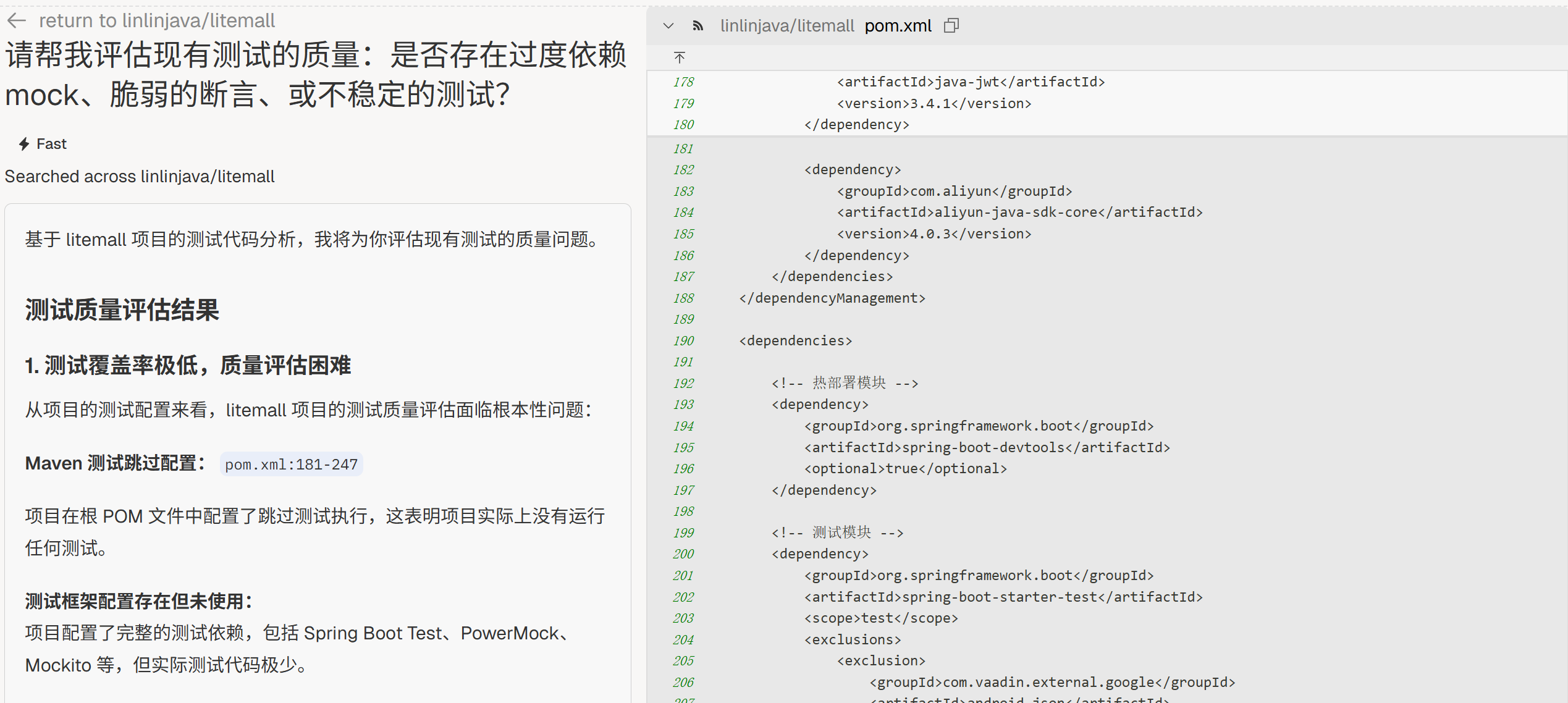Viewport: 1568px width, 703px height.
Task: Copy the pom.xml path with copy icon
Action: click(x=951, y=25)
